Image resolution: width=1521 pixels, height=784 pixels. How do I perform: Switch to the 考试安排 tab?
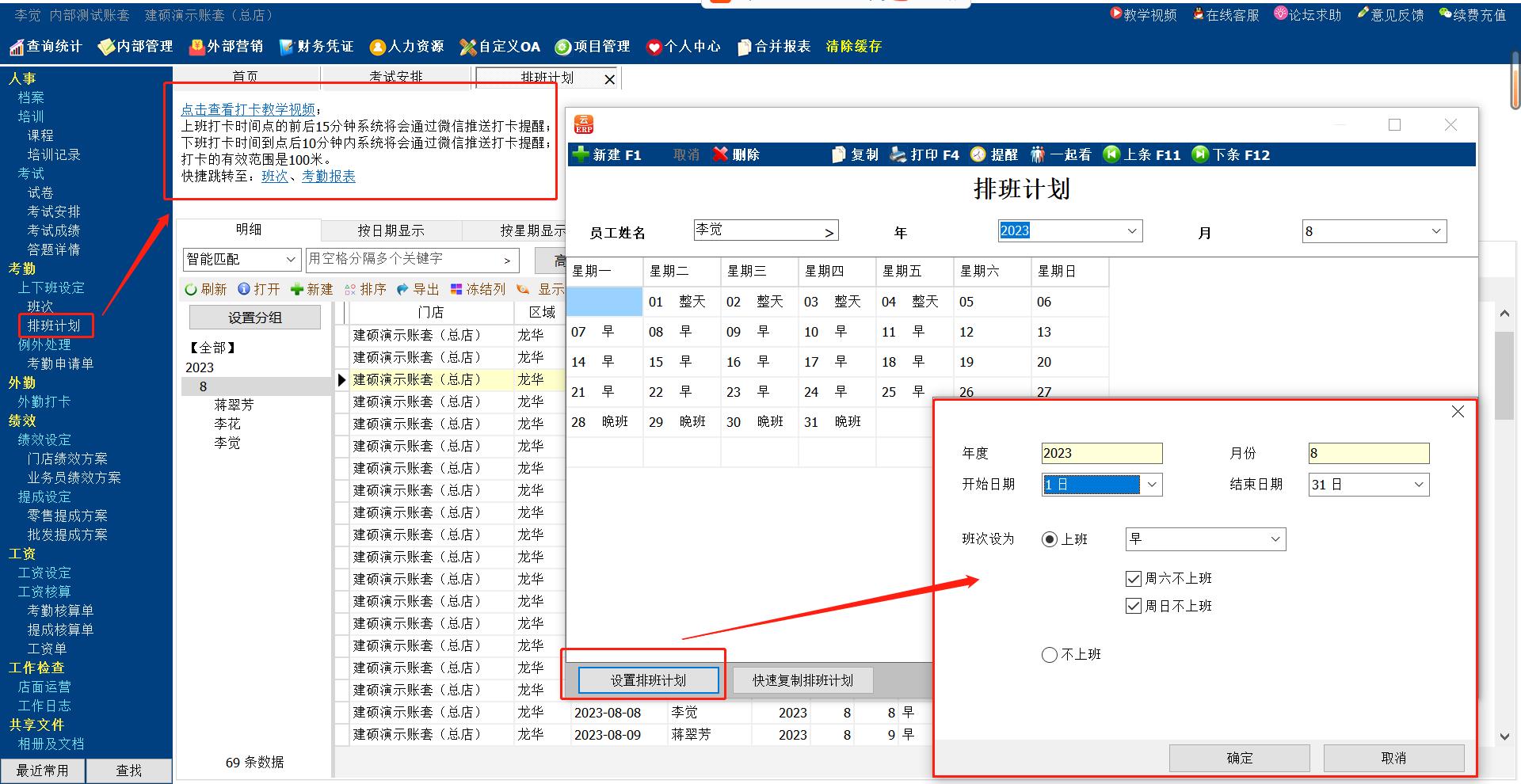[x=396, y=77]
